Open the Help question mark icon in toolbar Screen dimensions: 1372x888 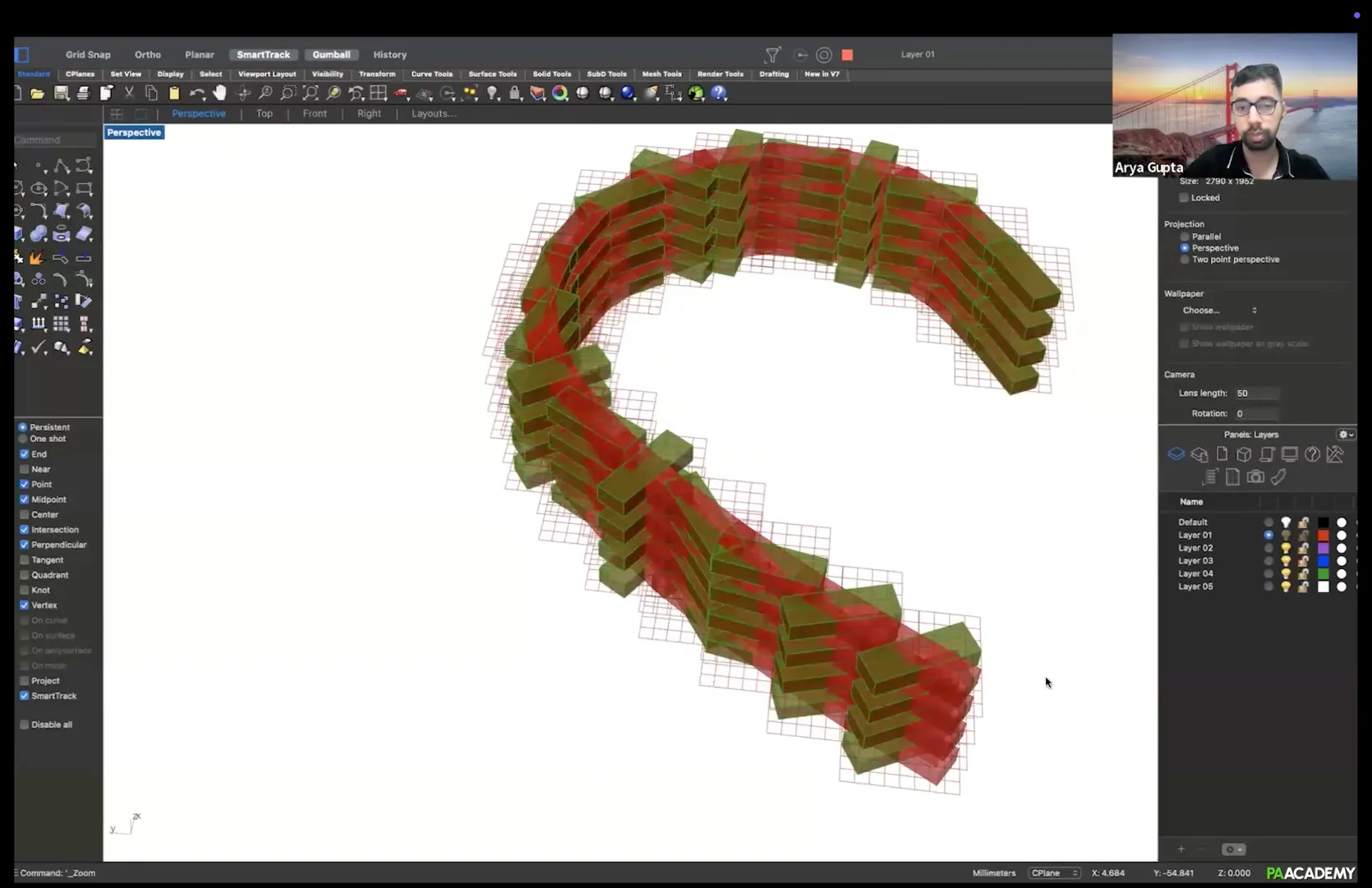pos(719,93)
